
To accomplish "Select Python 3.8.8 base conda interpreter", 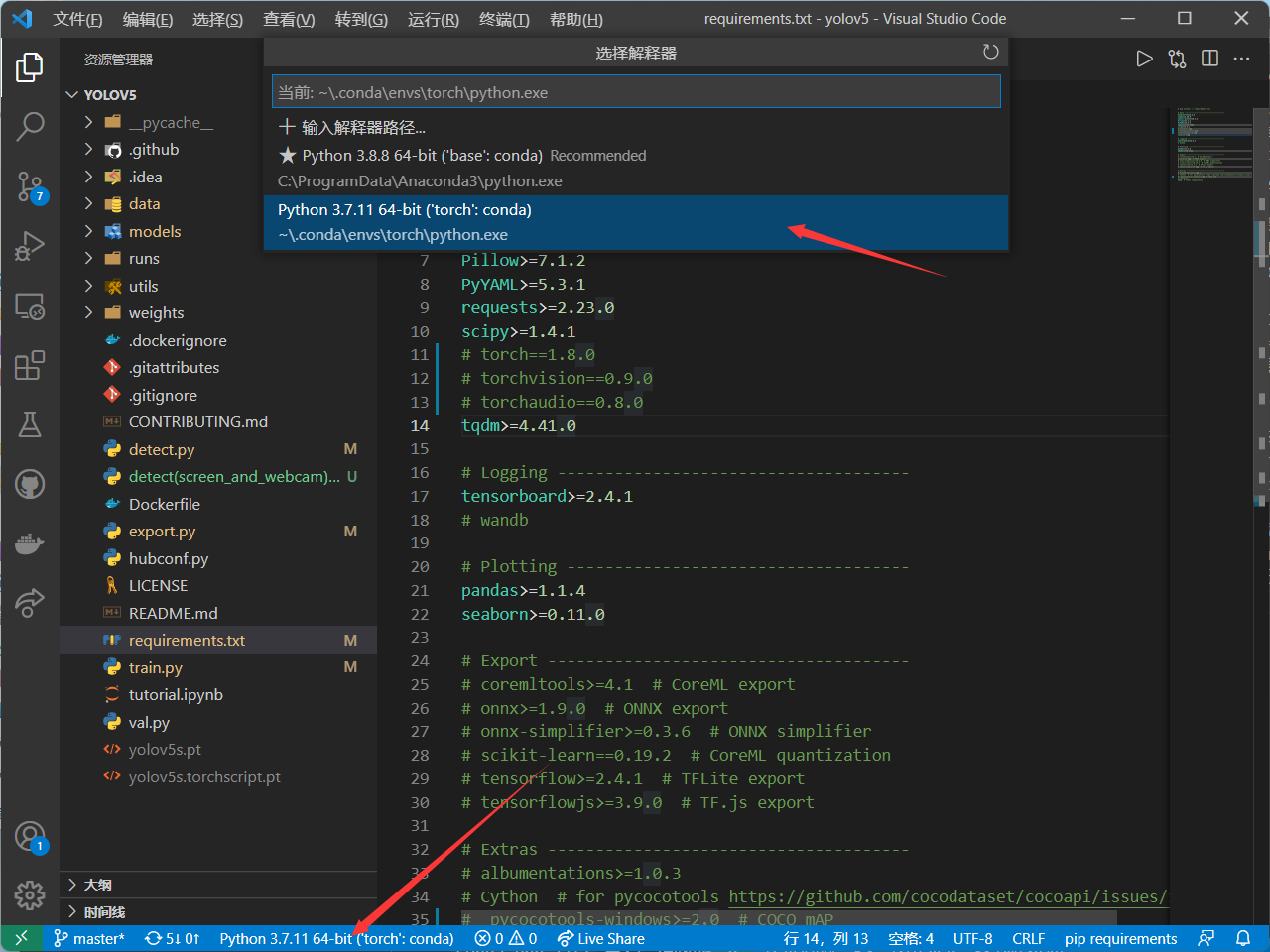I will 636,169.
